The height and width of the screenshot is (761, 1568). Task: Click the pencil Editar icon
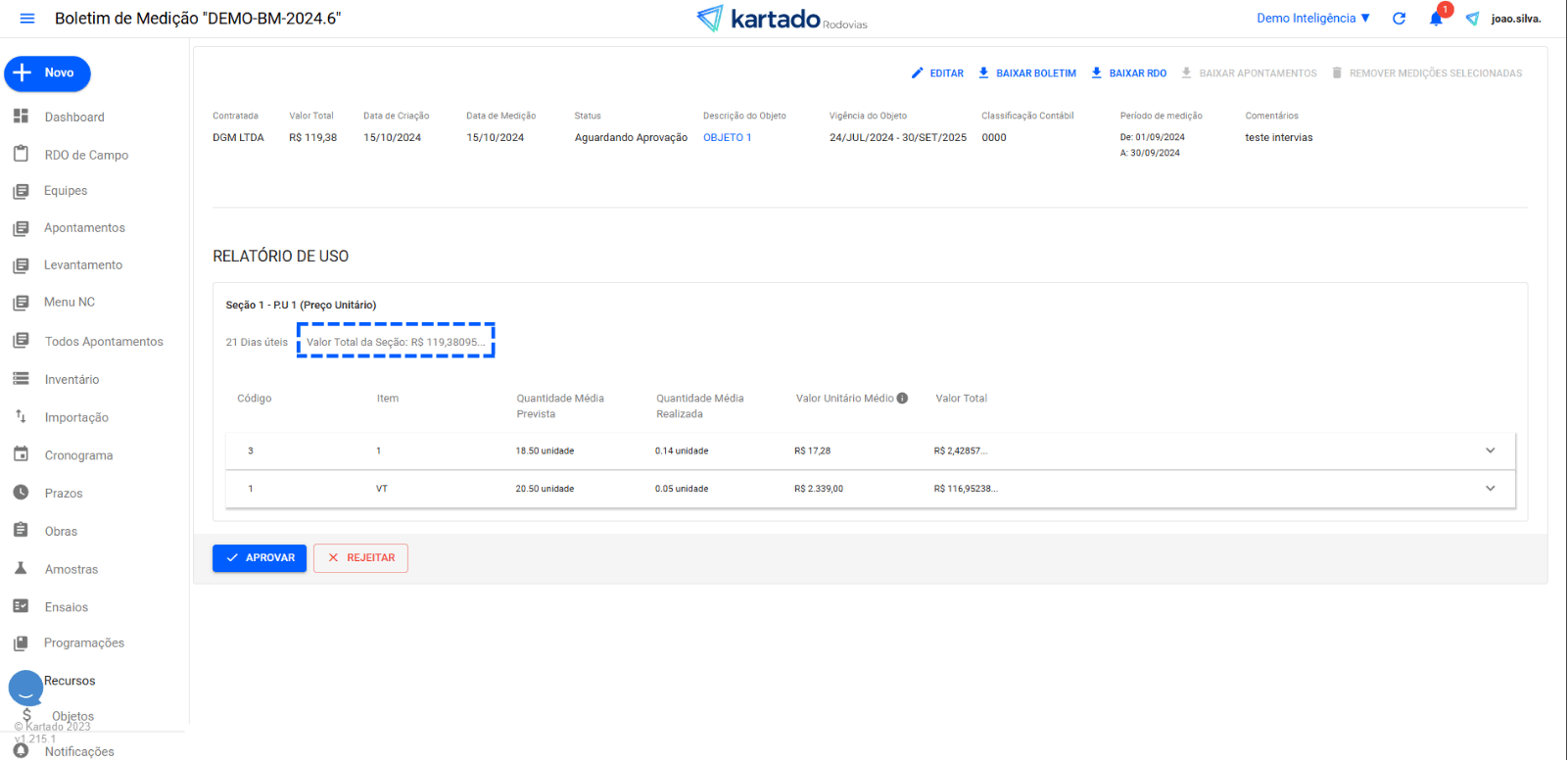[x=918, y=73]
